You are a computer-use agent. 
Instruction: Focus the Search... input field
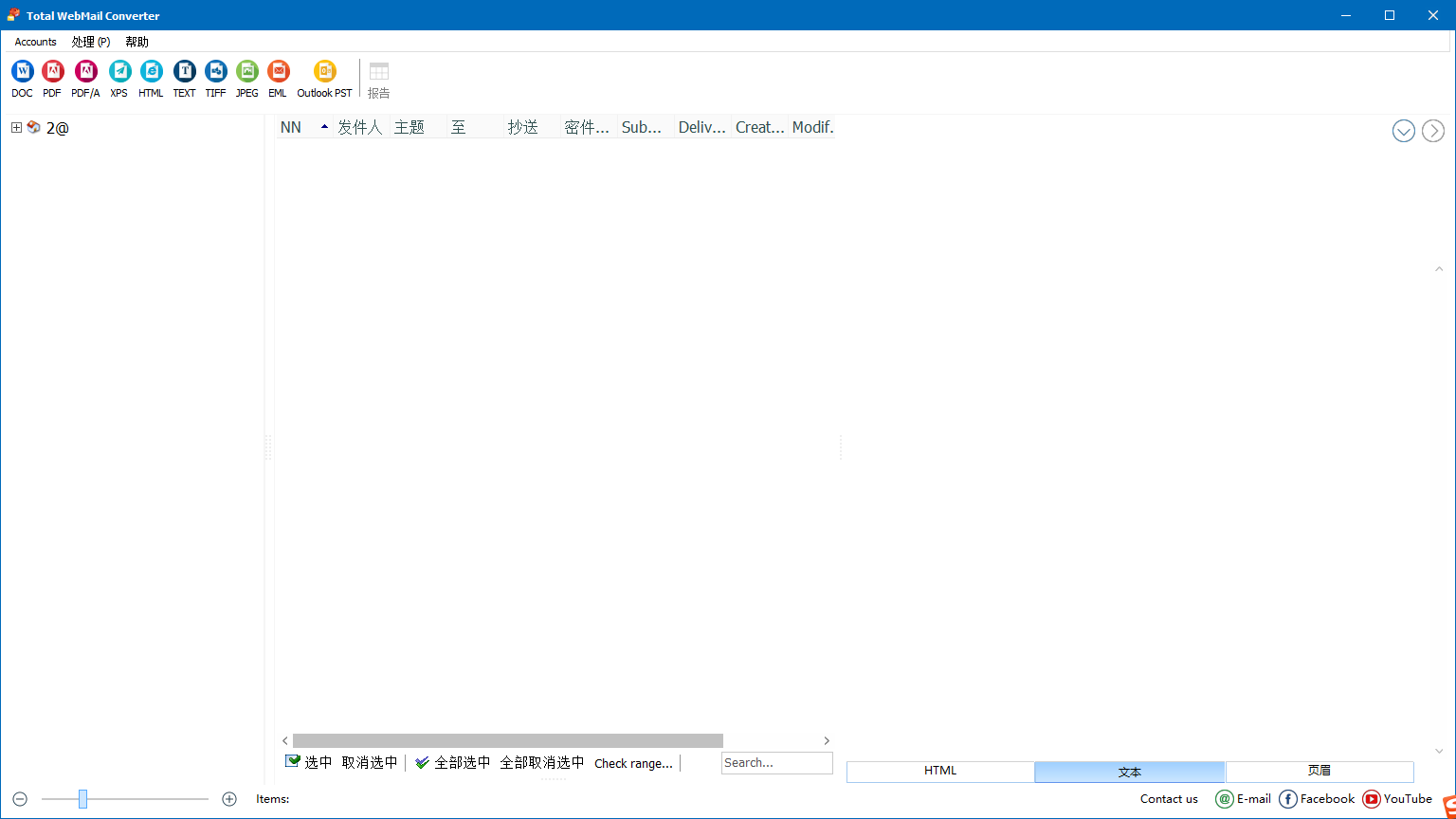(x=777, y=763)
